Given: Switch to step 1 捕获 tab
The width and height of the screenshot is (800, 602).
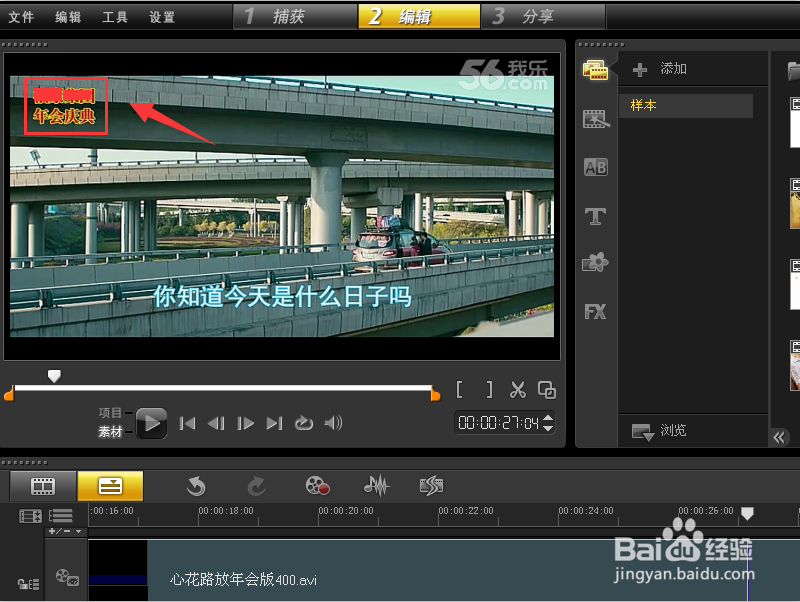Looking at the screenshot, I should [x=295, y=16].
